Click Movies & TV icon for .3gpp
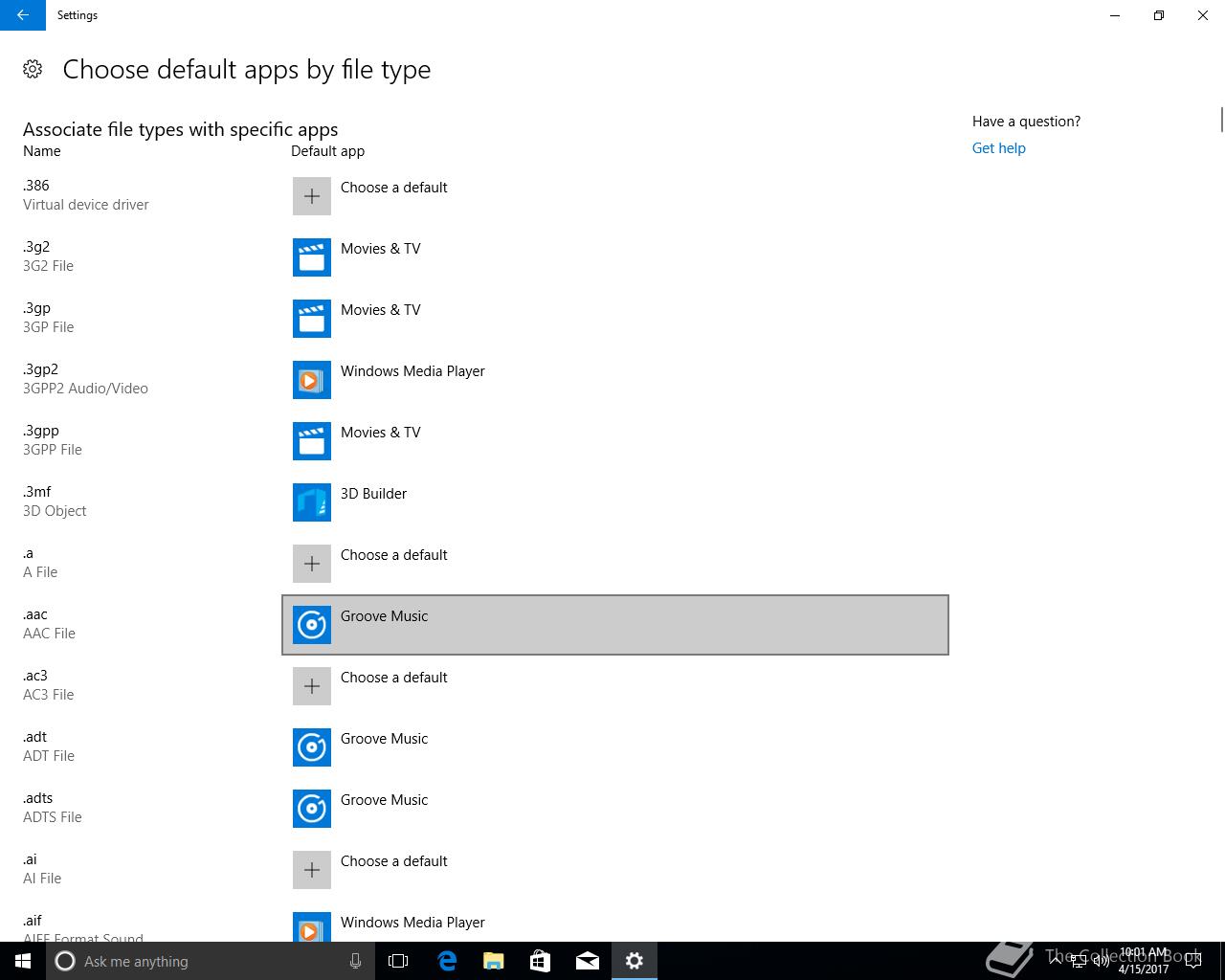1225x980 pixels. click(x=312, y=441)
